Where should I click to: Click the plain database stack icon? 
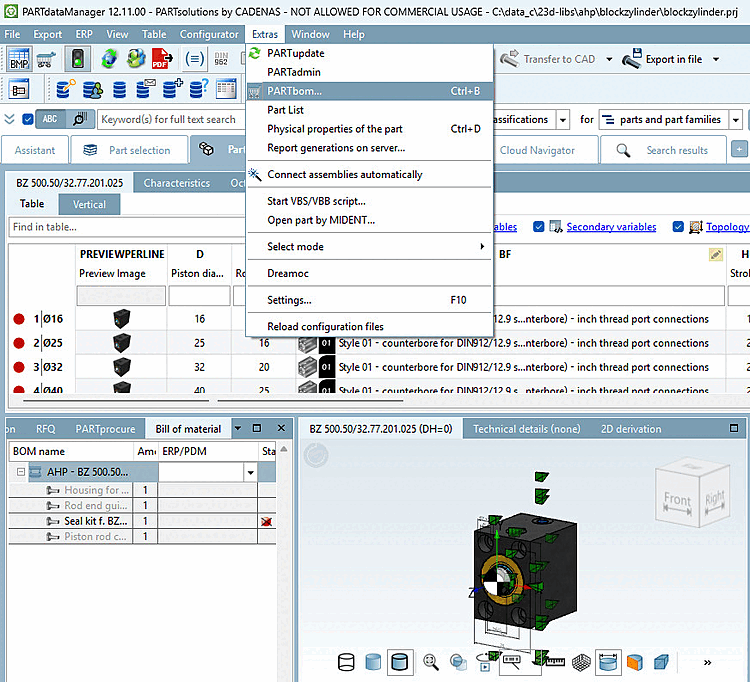(119, 89)
